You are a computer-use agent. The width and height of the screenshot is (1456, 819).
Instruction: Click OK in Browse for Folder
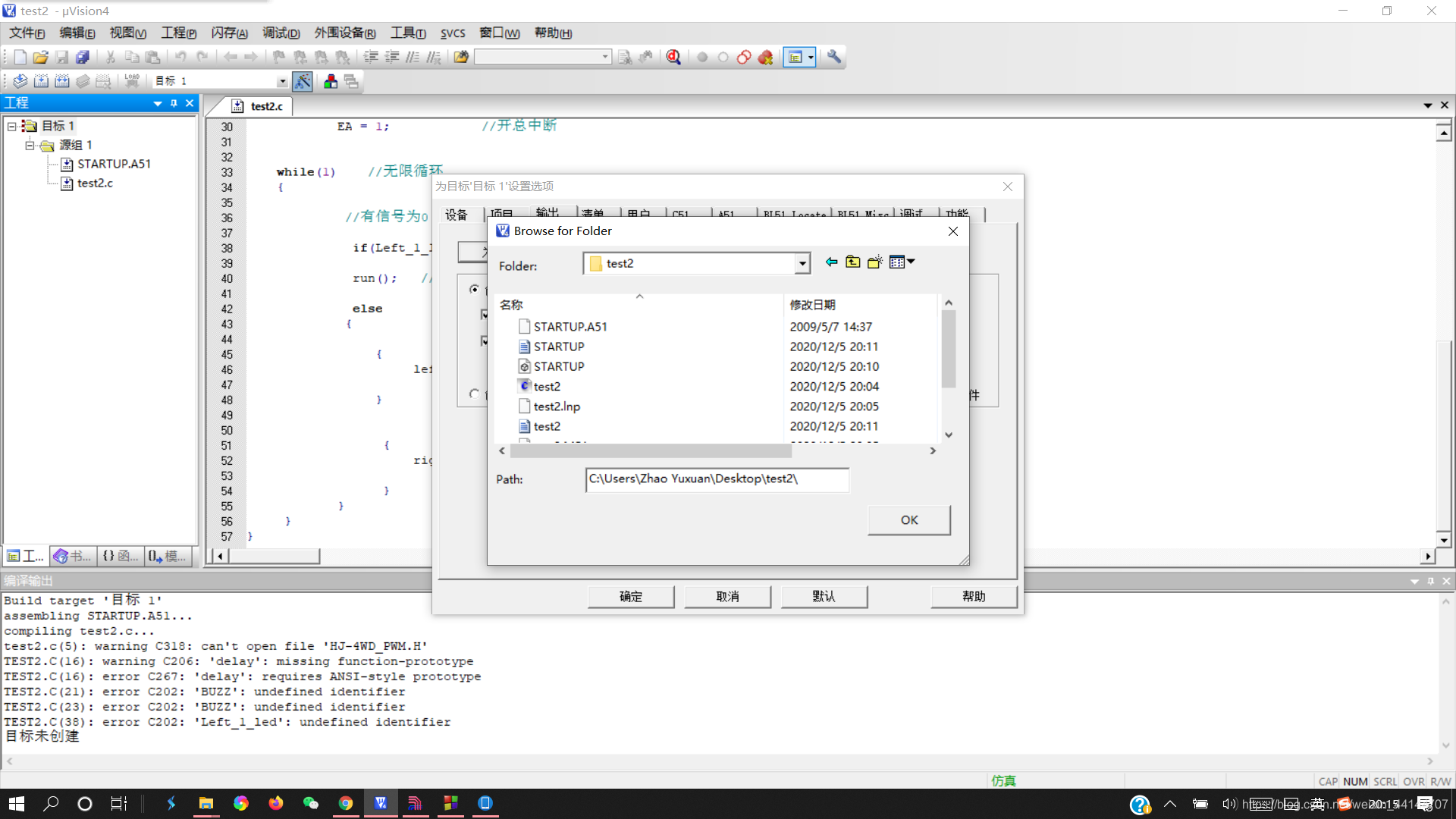tap(908, 520)
